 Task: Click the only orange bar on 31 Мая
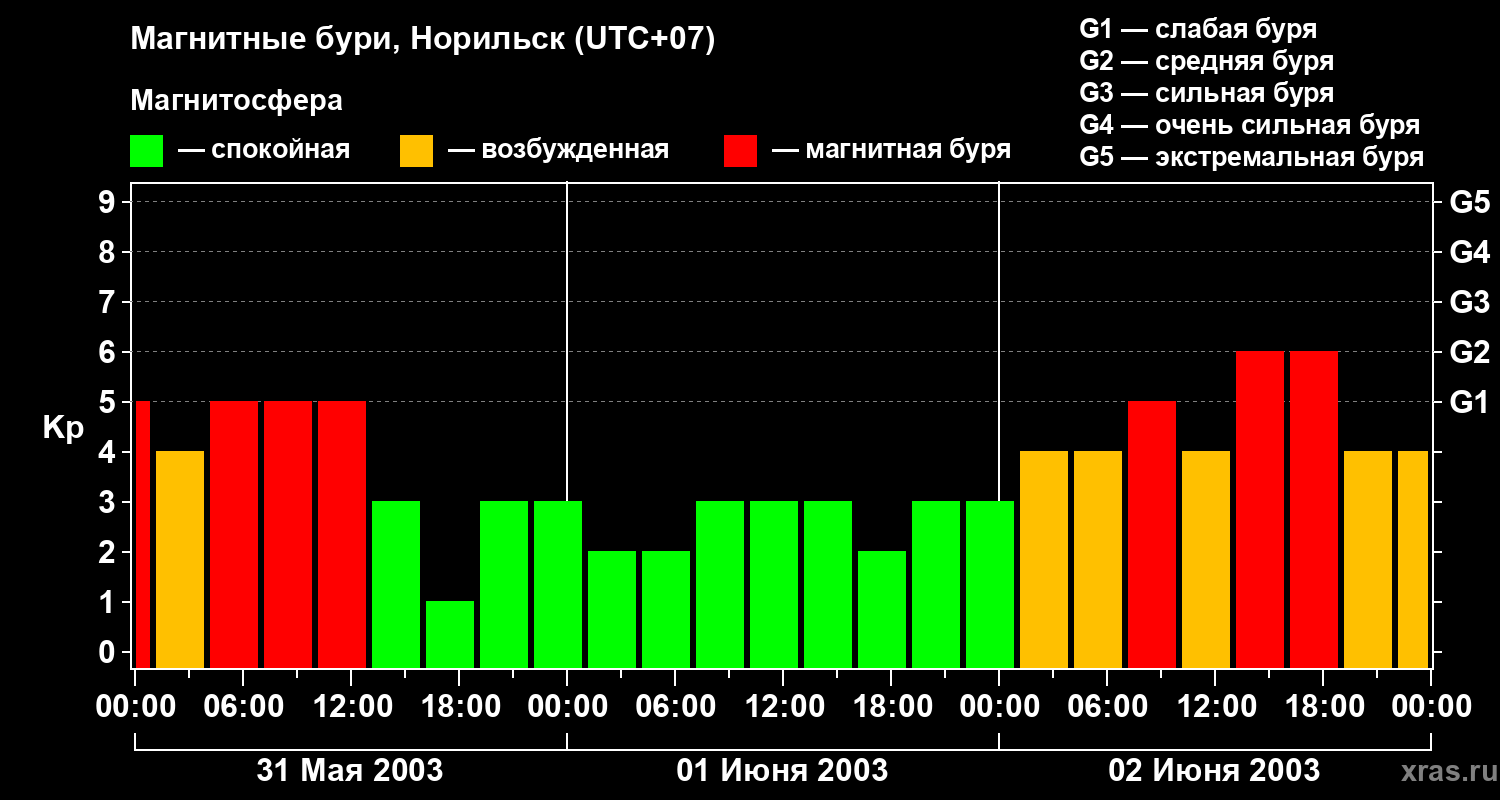coord(180,559)
